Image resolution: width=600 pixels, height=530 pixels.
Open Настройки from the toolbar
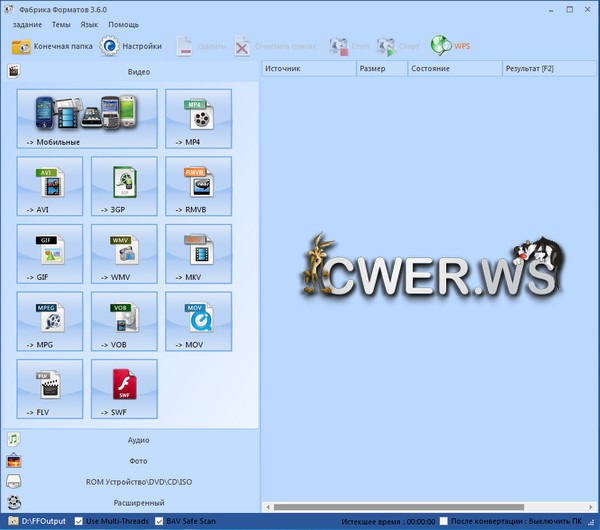tap(131, 46)
